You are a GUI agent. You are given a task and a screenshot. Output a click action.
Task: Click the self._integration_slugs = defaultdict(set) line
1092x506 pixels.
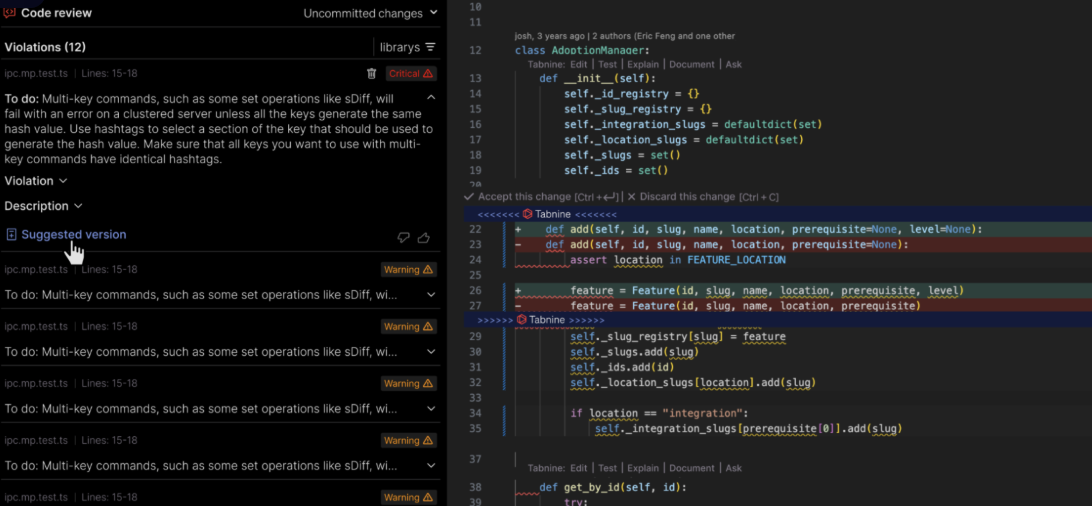pos(694,125)
